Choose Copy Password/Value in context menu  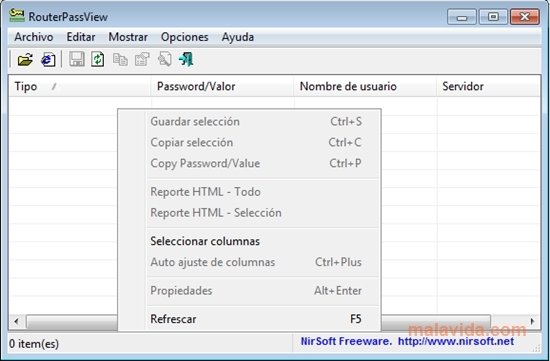250,163
